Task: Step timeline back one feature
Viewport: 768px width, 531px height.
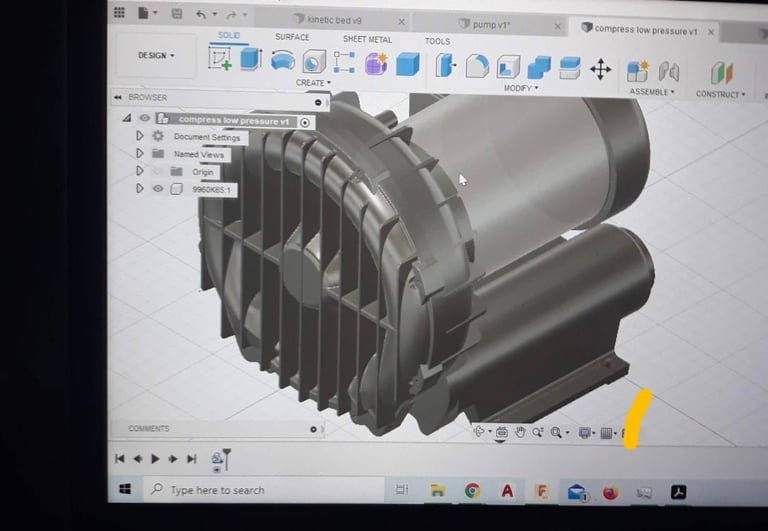Action: pos(138,459)
